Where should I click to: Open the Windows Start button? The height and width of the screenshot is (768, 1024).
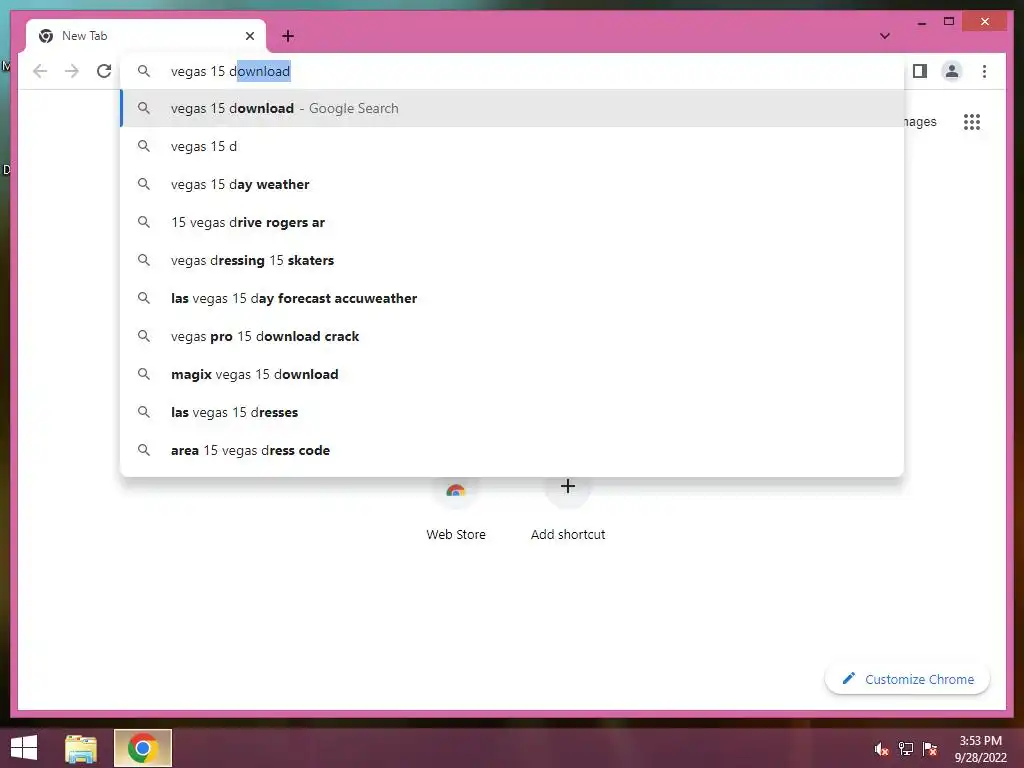(24, 748)
